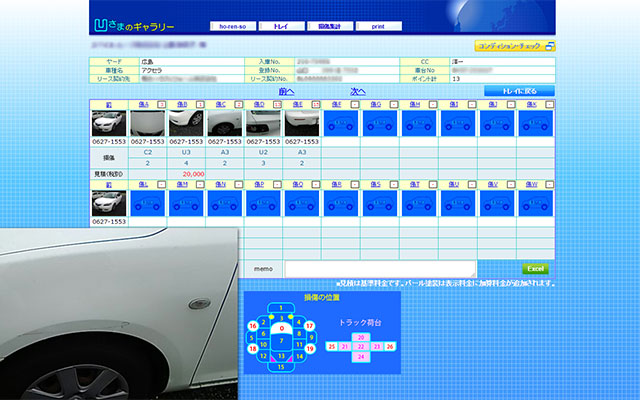This screenshot has width=640, height=400.
Task: Click the blue car placeholder under 傷G
Action: click(x=380, y=123)
